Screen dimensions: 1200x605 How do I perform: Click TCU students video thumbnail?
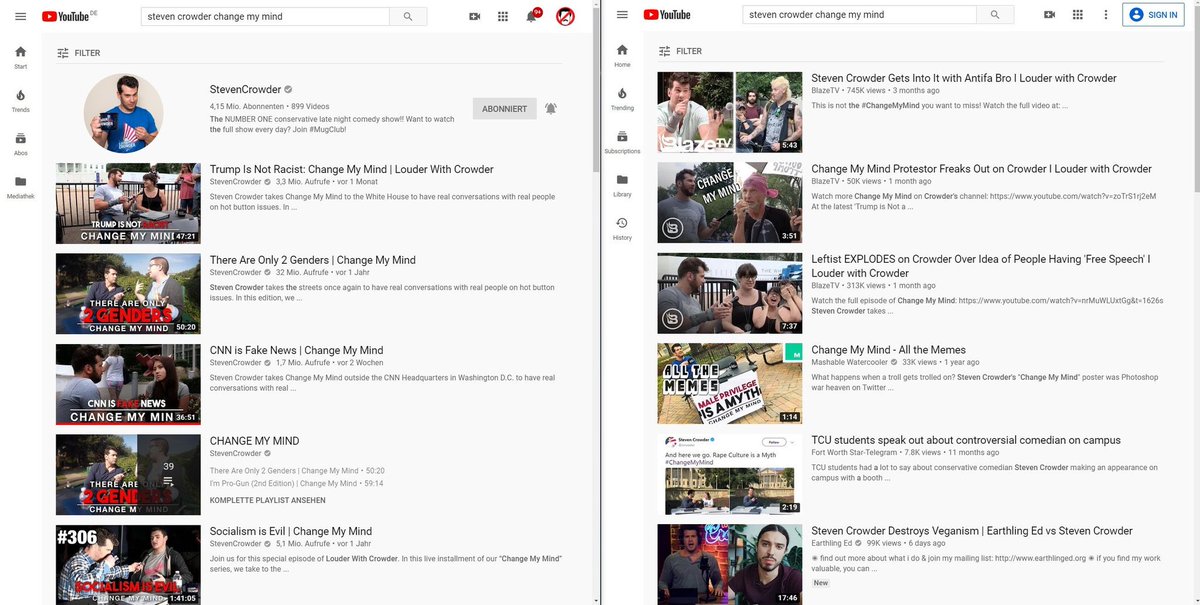tap(730, 474)
